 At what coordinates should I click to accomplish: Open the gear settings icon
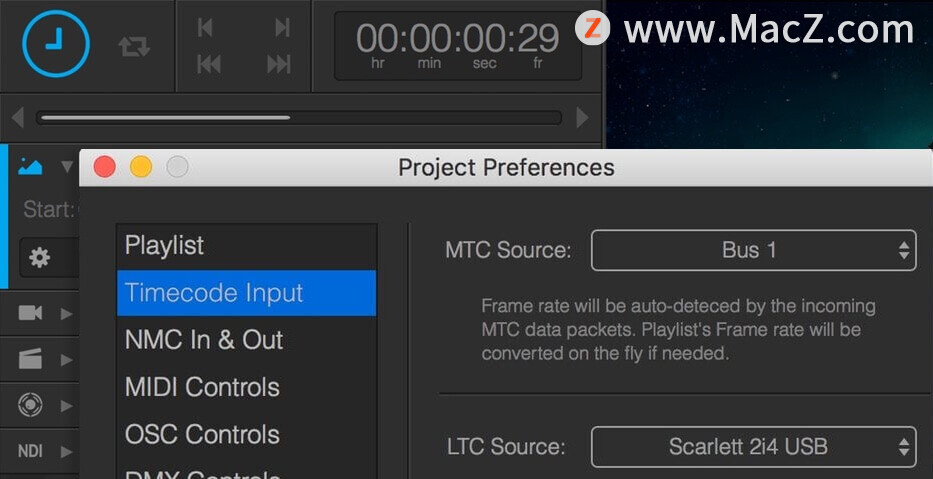pos(40,258)
